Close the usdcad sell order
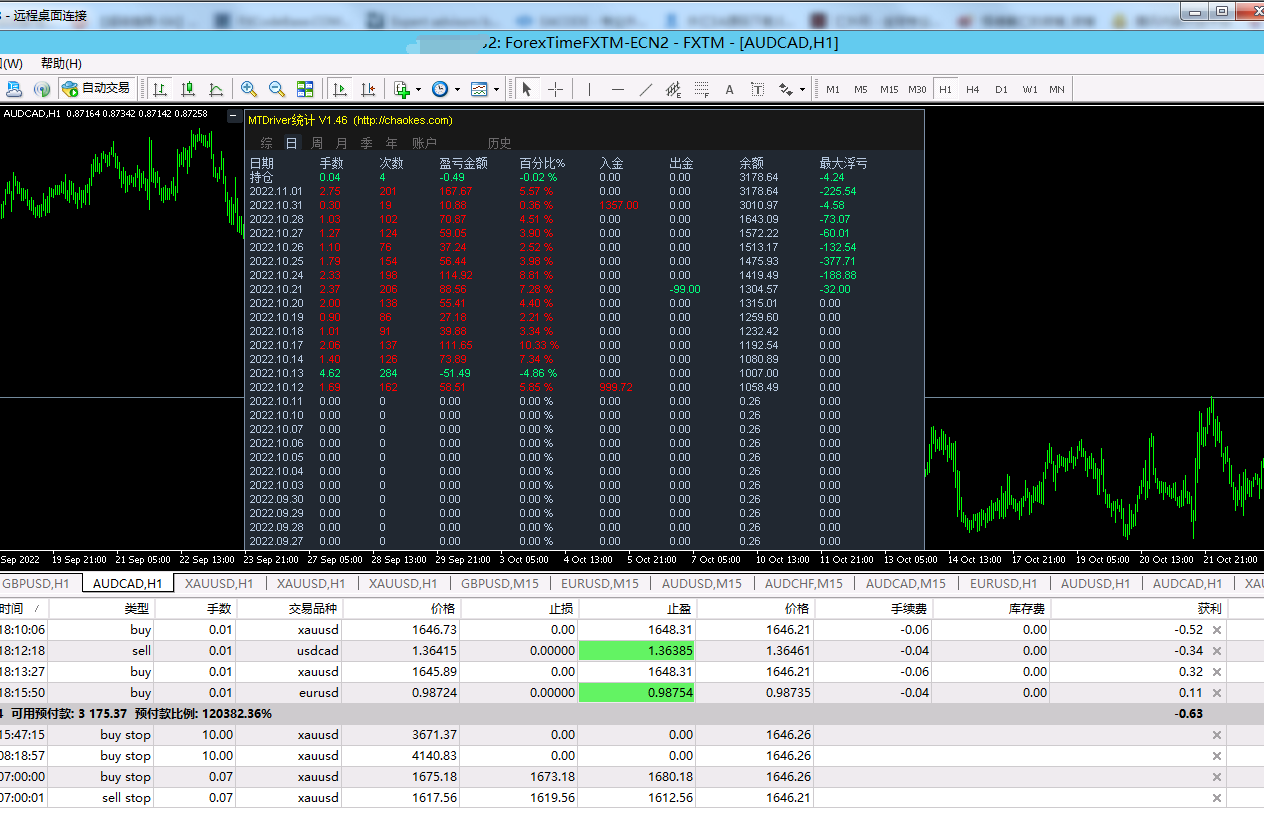 point(1217,651)
